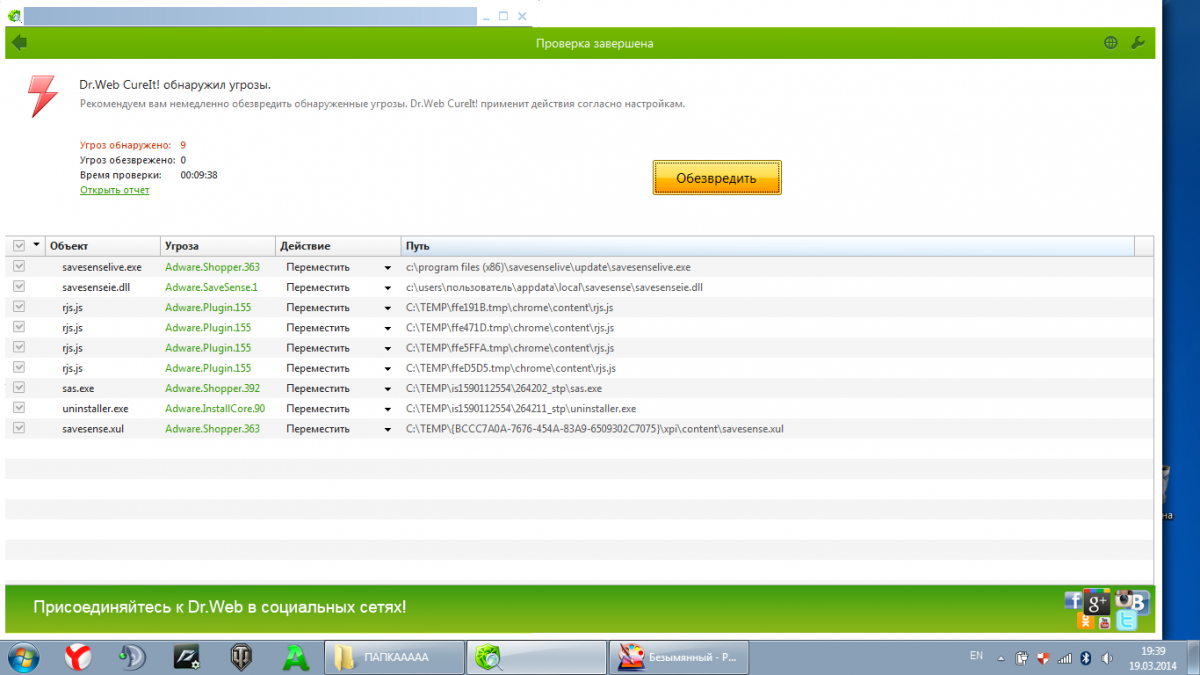Open action dropdown for rjs.js in ffe471D.tmp
This screenshot has height=675, width=1200.
[387, 328]
